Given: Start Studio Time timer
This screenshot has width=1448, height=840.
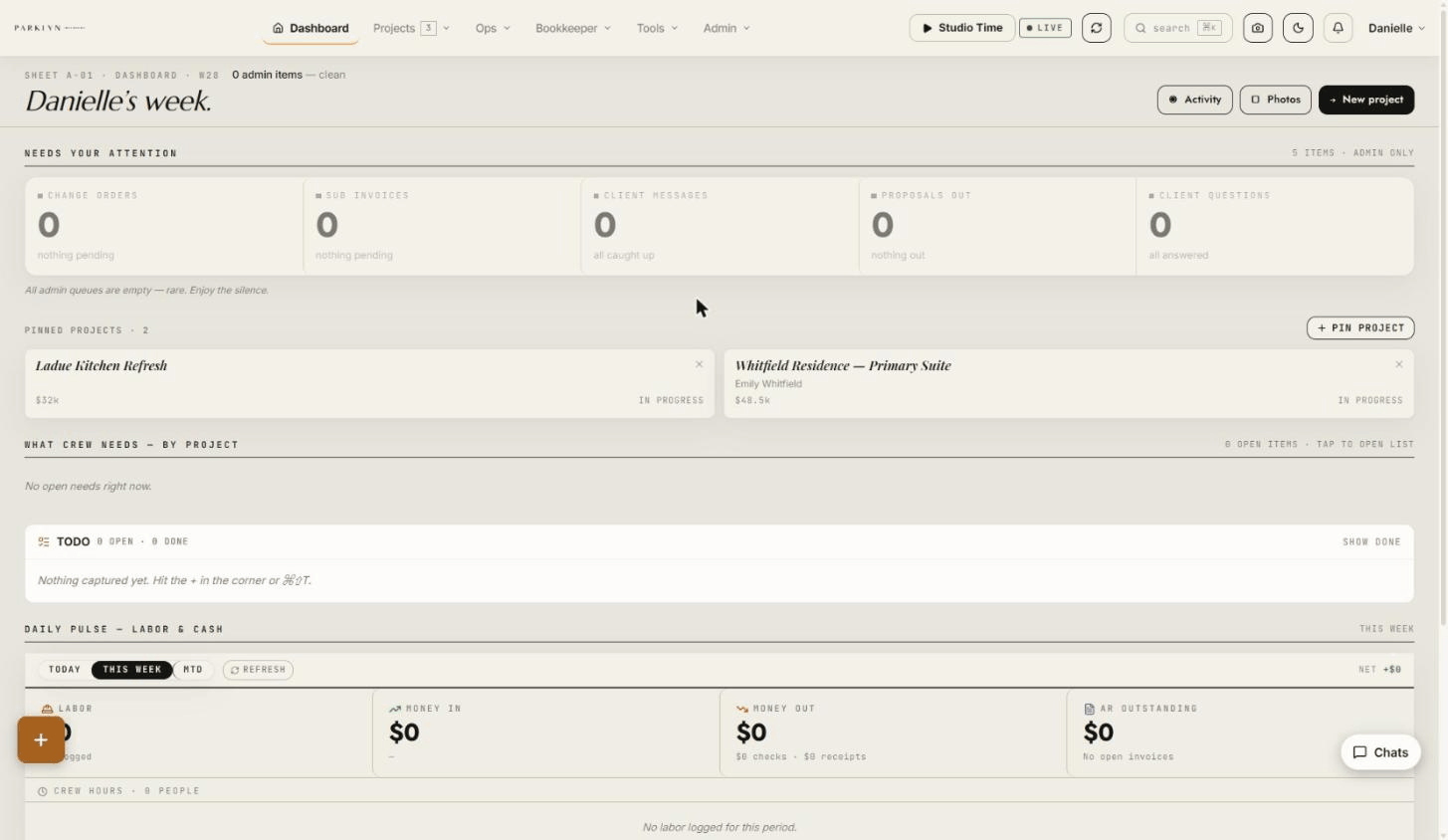Looking at the screenshot, I should click(962, 28).
